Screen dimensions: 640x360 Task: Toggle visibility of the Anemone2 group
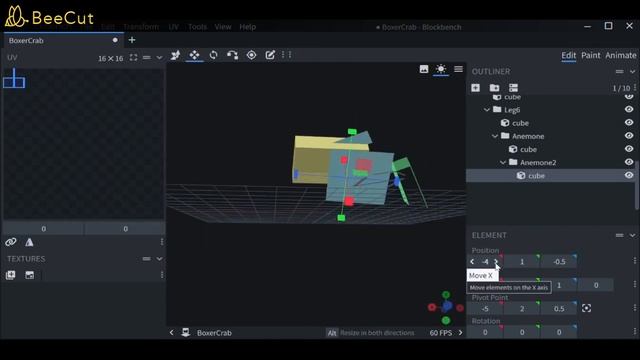point(629,162)
